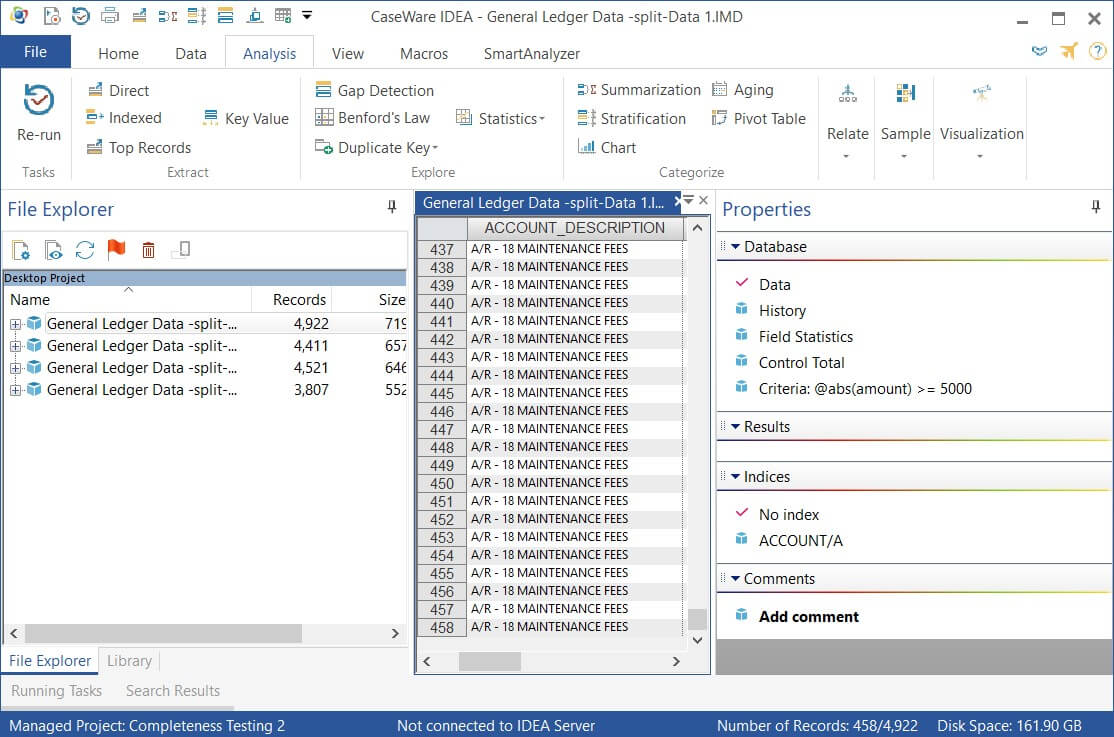Image resolution: width=1114 pixels, height=737 pixels.
Task: Open Field Statistics in Properties
Action: click(x=805, y=337)
